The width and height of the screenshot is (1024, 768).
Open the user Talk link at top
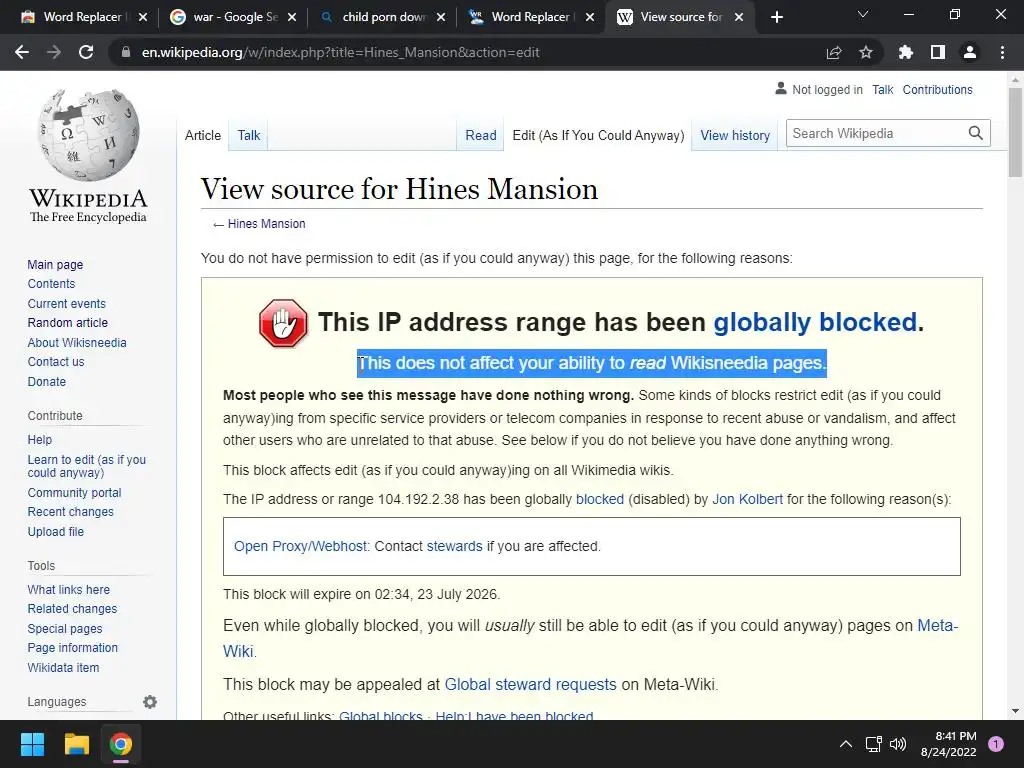pos(882,89)
